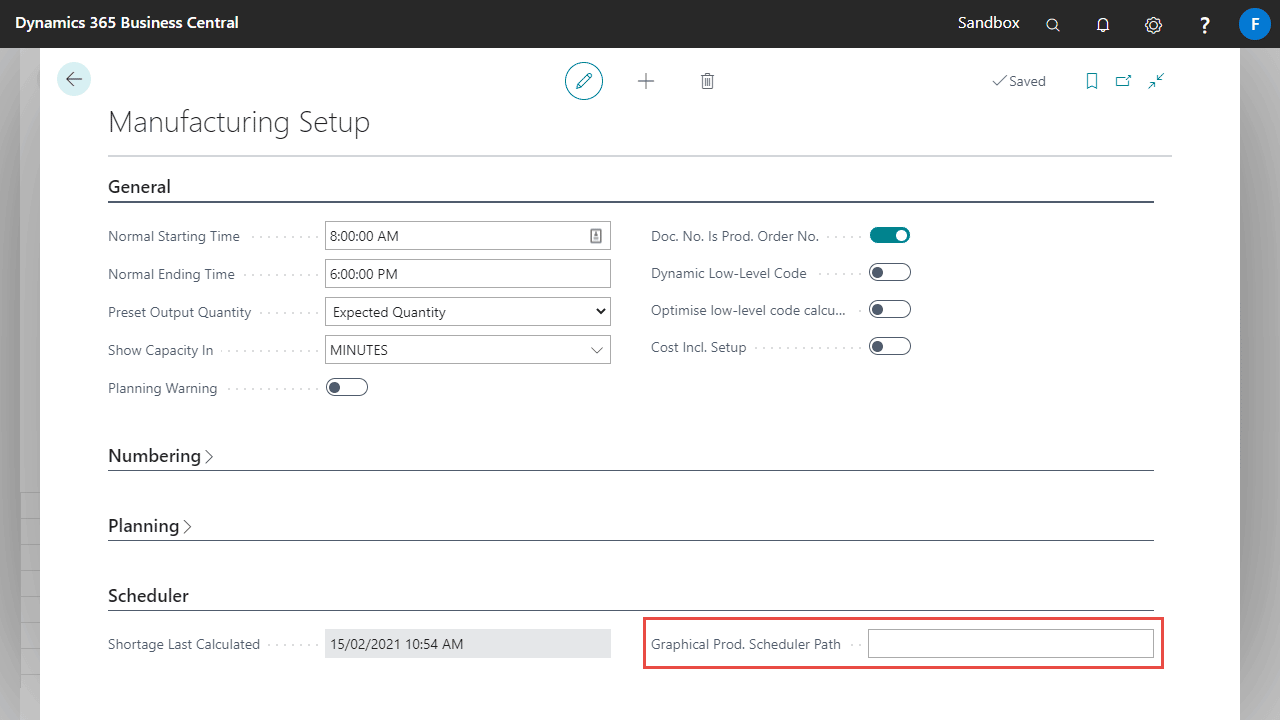
Task: Open the notifications bell
Action: click(1103, 24)
